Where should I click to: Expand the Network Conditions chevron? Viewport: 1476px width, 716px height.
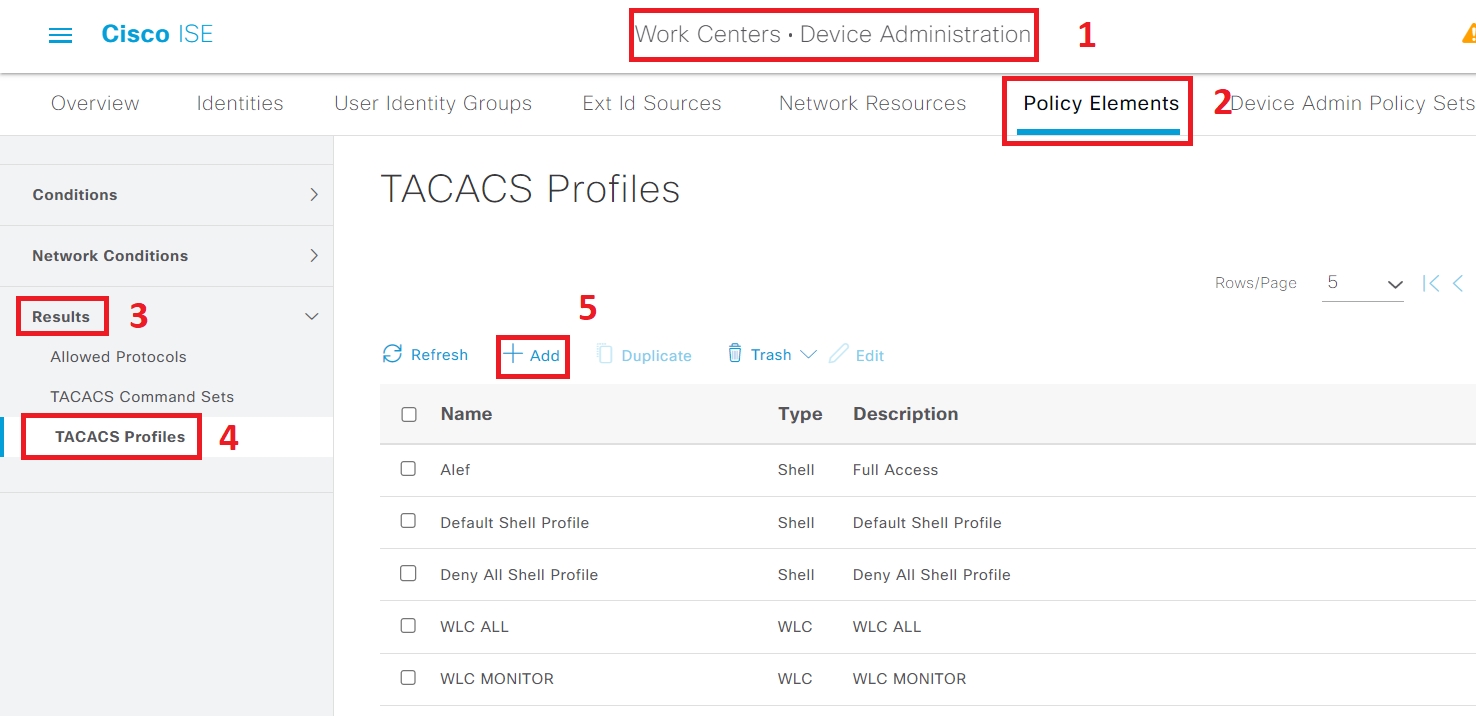coord(314,256)
